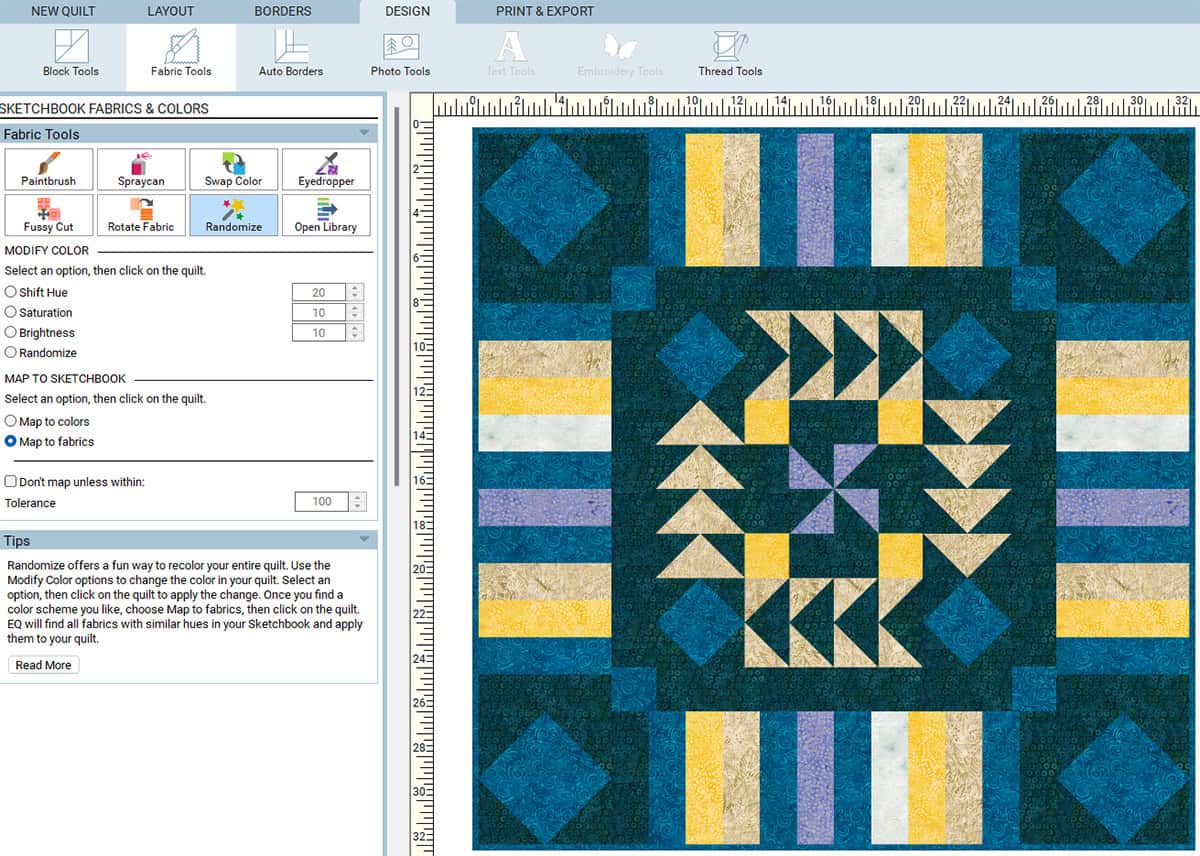Screen dimensions: 1200x856
Task: Open the fabric Library
Action: click(326, 215)
